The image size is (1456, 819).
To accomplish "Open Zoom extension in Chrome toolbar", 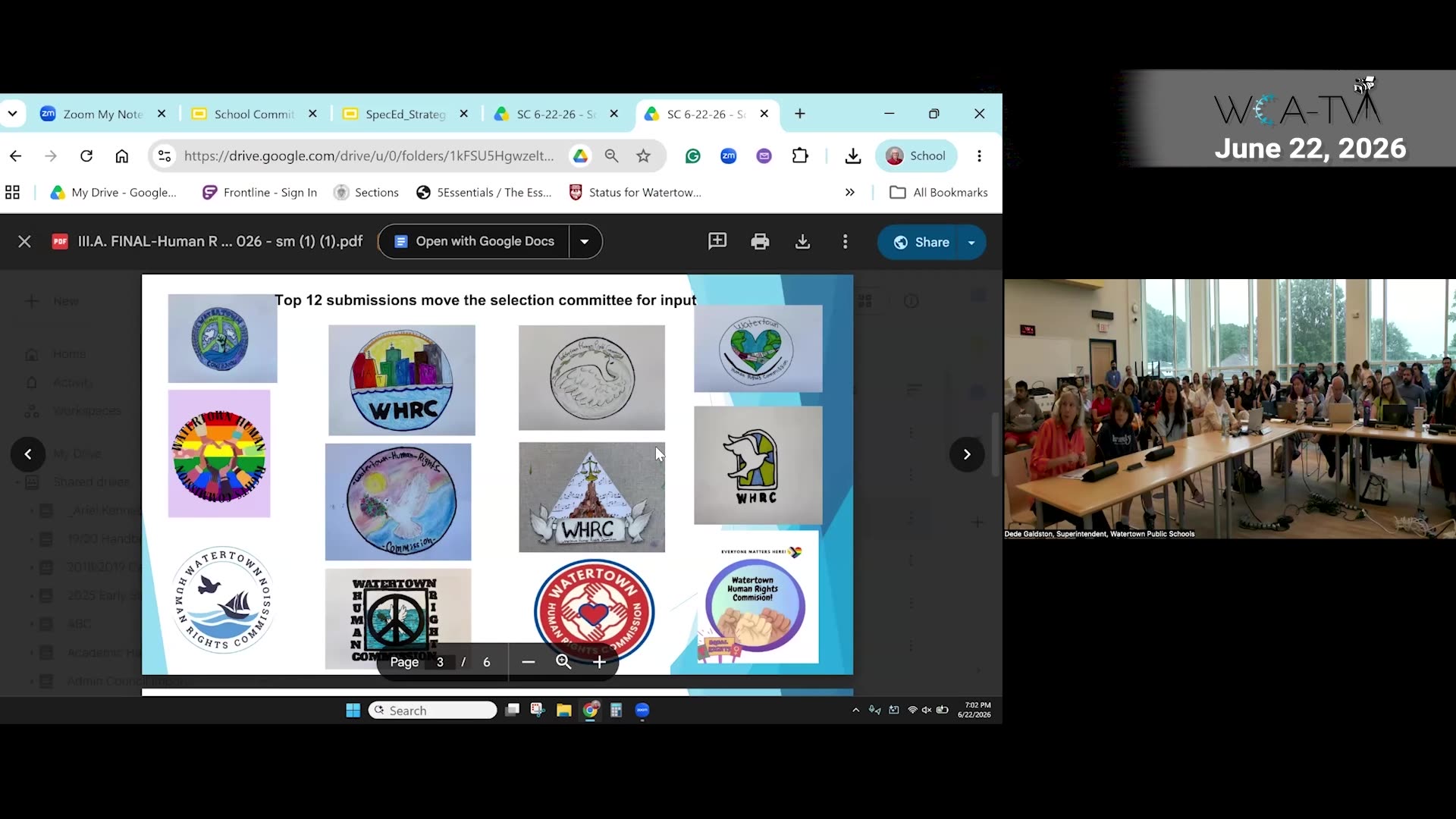I will point(728,155).
